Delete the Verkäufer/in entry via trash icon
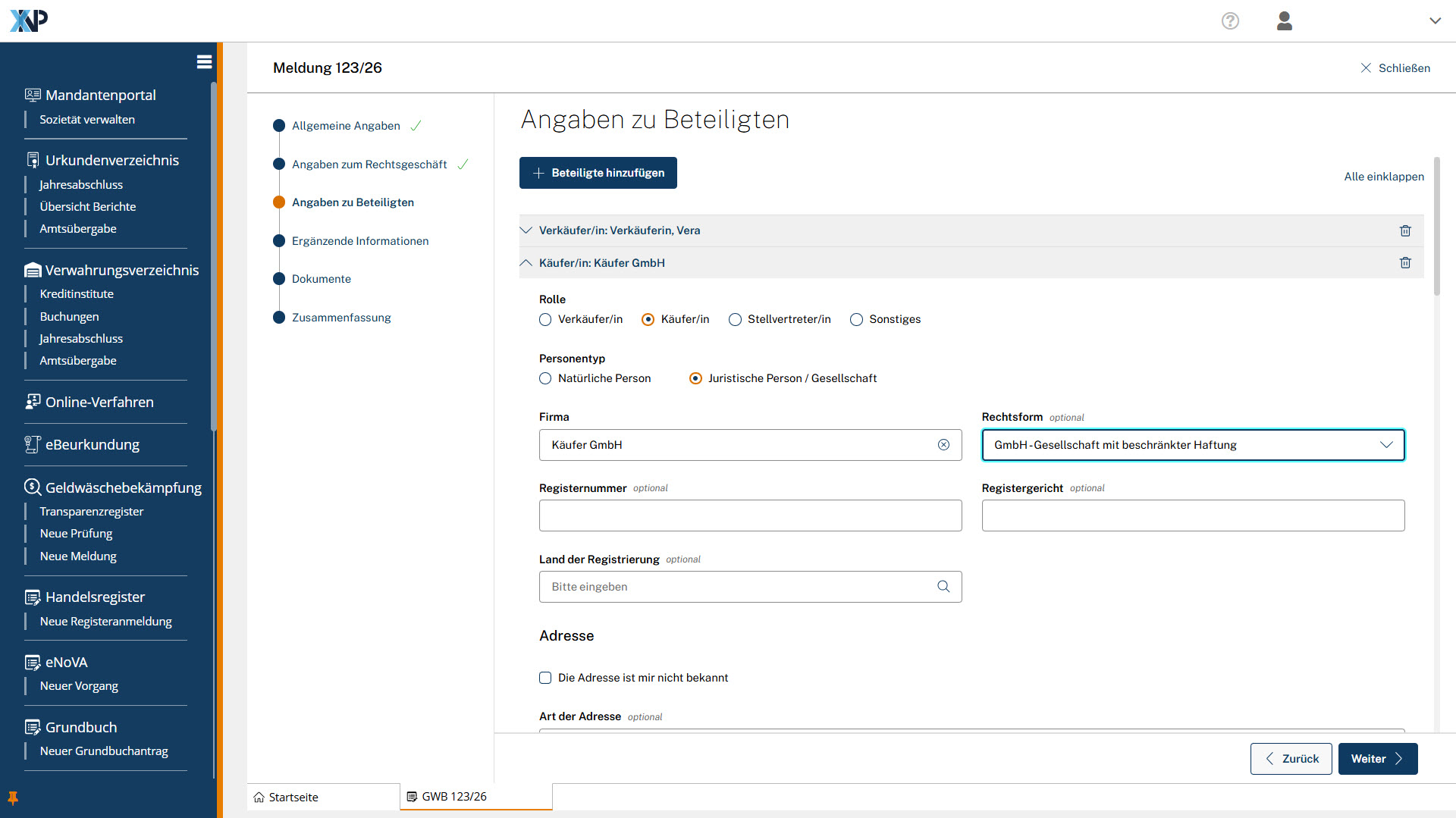 point(1405,230)
